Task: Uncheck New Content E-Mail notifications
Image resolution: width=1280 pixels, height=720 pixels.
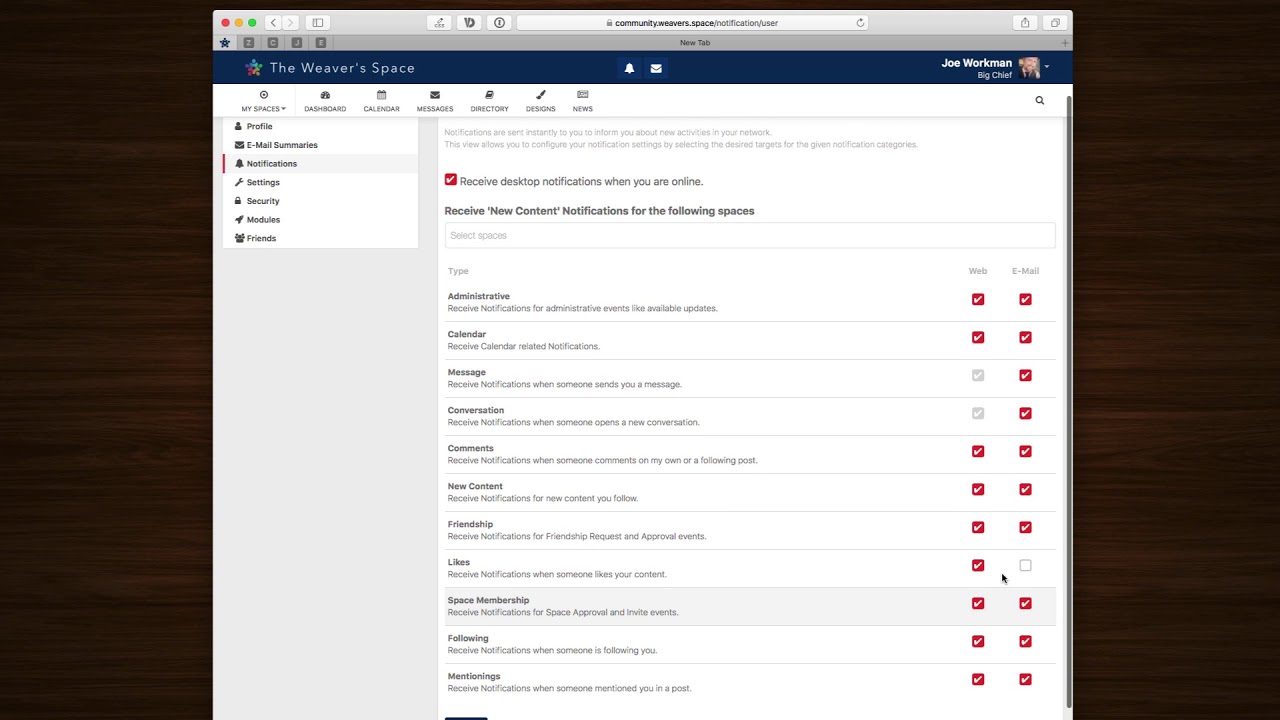Action: click(1025, 489)
